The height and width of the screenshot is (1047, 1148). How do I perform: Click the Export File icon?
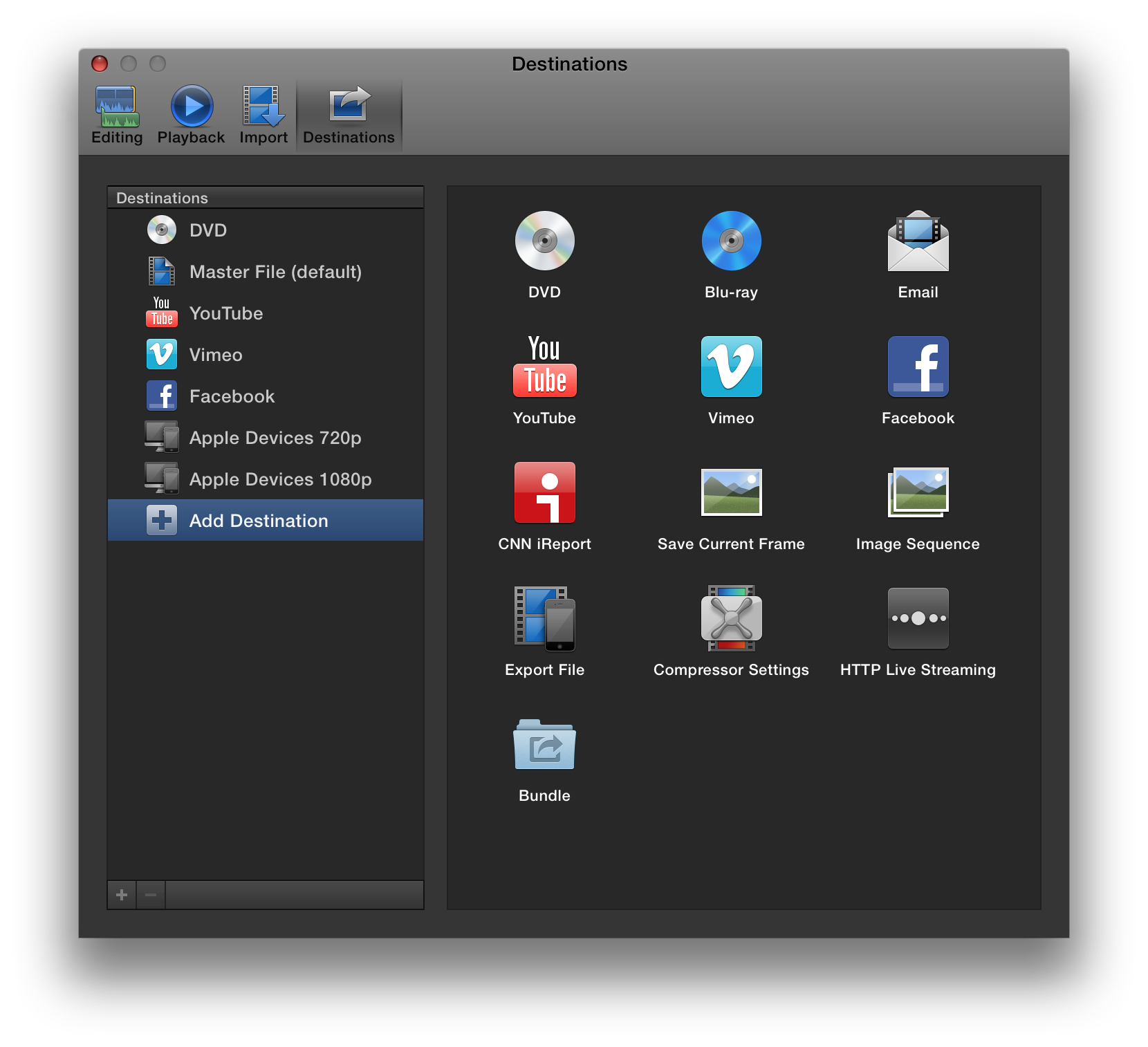(545, 618)
